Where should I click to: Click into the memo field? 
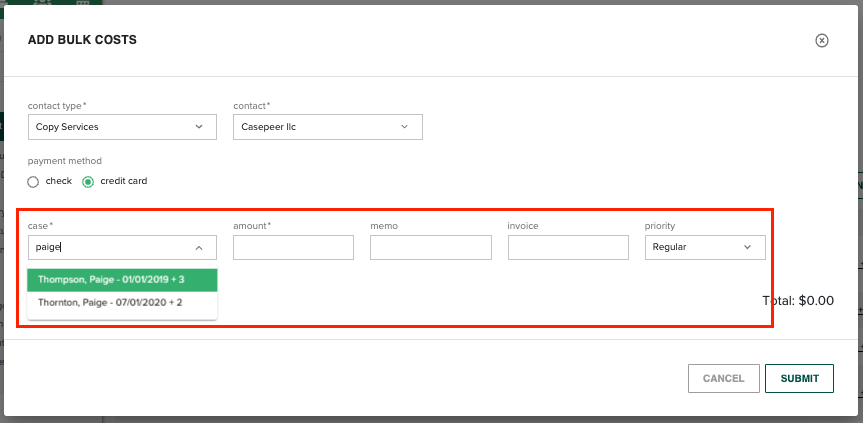(430, 248)
